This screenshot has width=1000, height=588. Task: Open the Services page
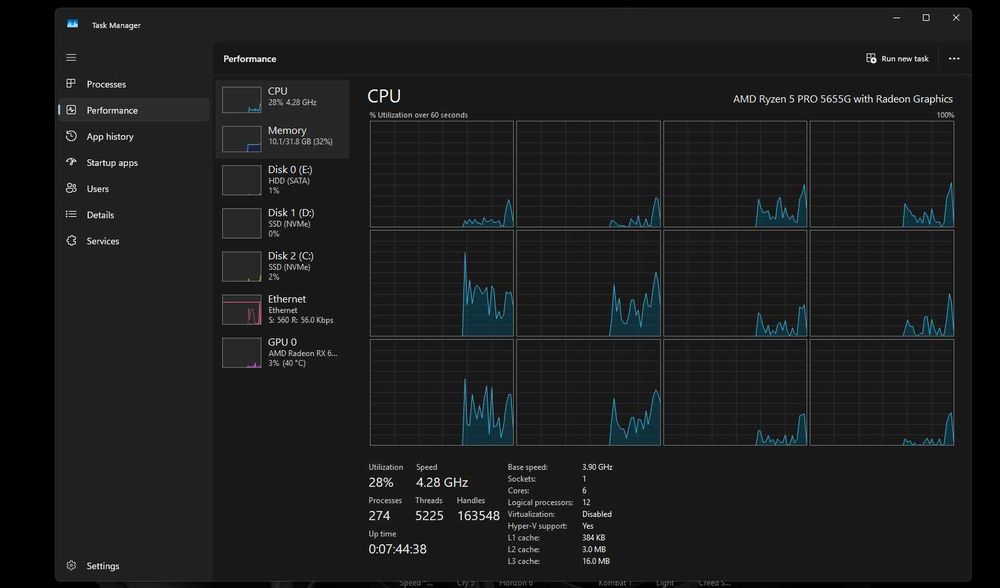[x=134, y=240]
